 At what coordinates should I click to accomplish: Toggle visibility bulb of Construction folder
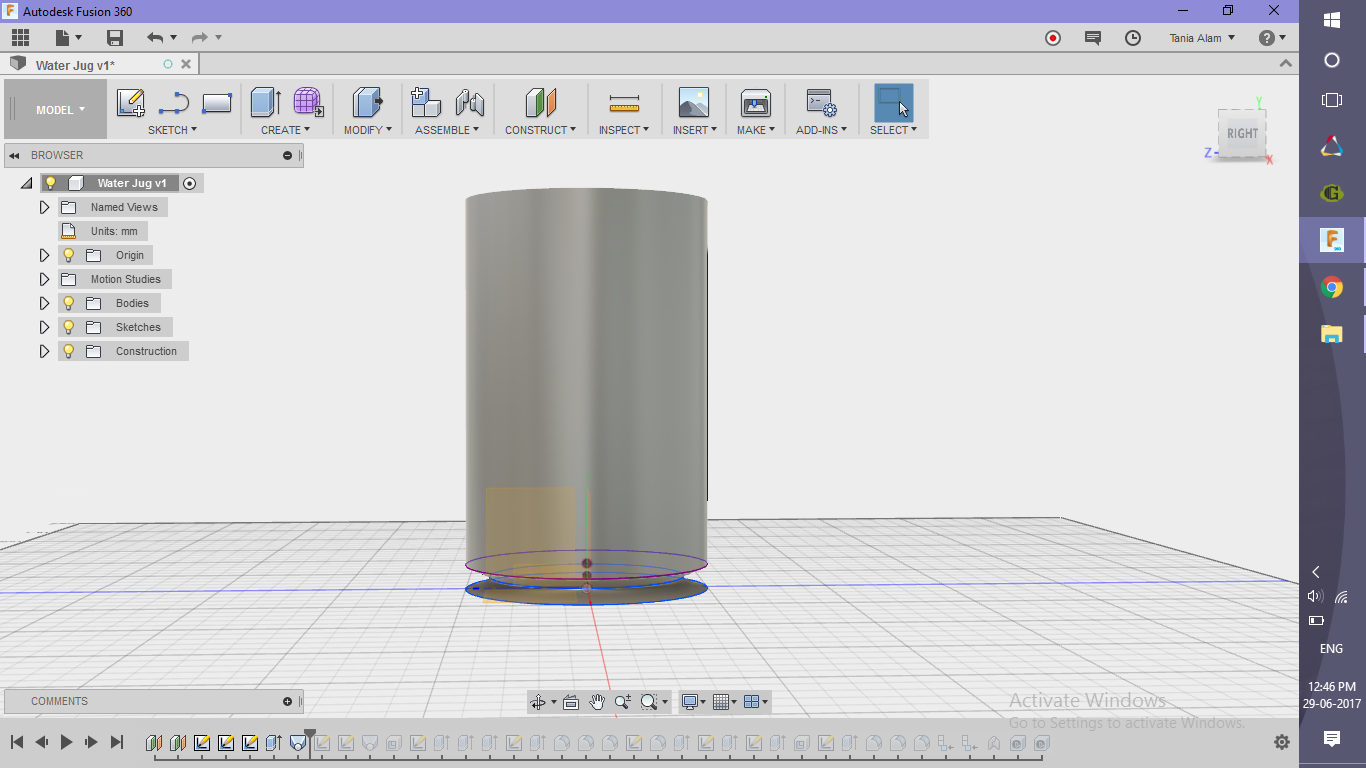[x=69, y=351]
